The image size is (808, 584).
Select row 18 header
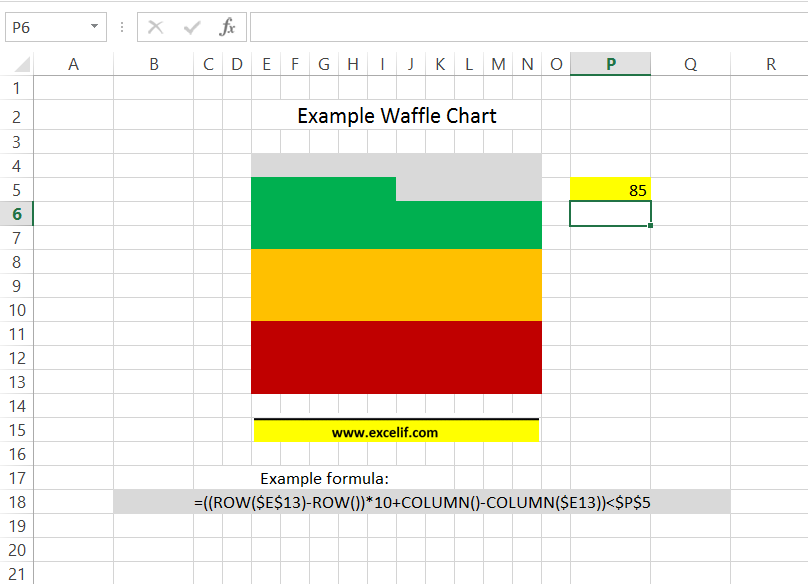pyautogui.click(x=16, y=502)
